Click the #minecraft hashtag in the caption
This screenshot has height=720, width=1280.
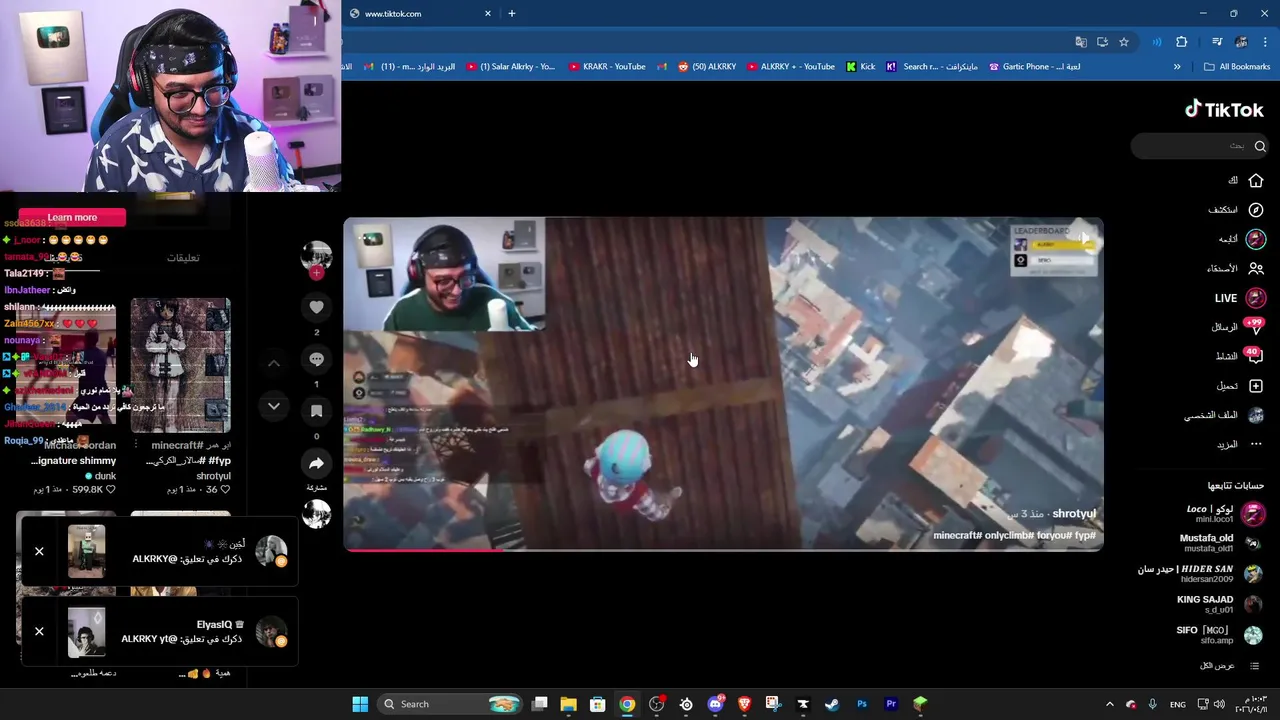(958, 536)
